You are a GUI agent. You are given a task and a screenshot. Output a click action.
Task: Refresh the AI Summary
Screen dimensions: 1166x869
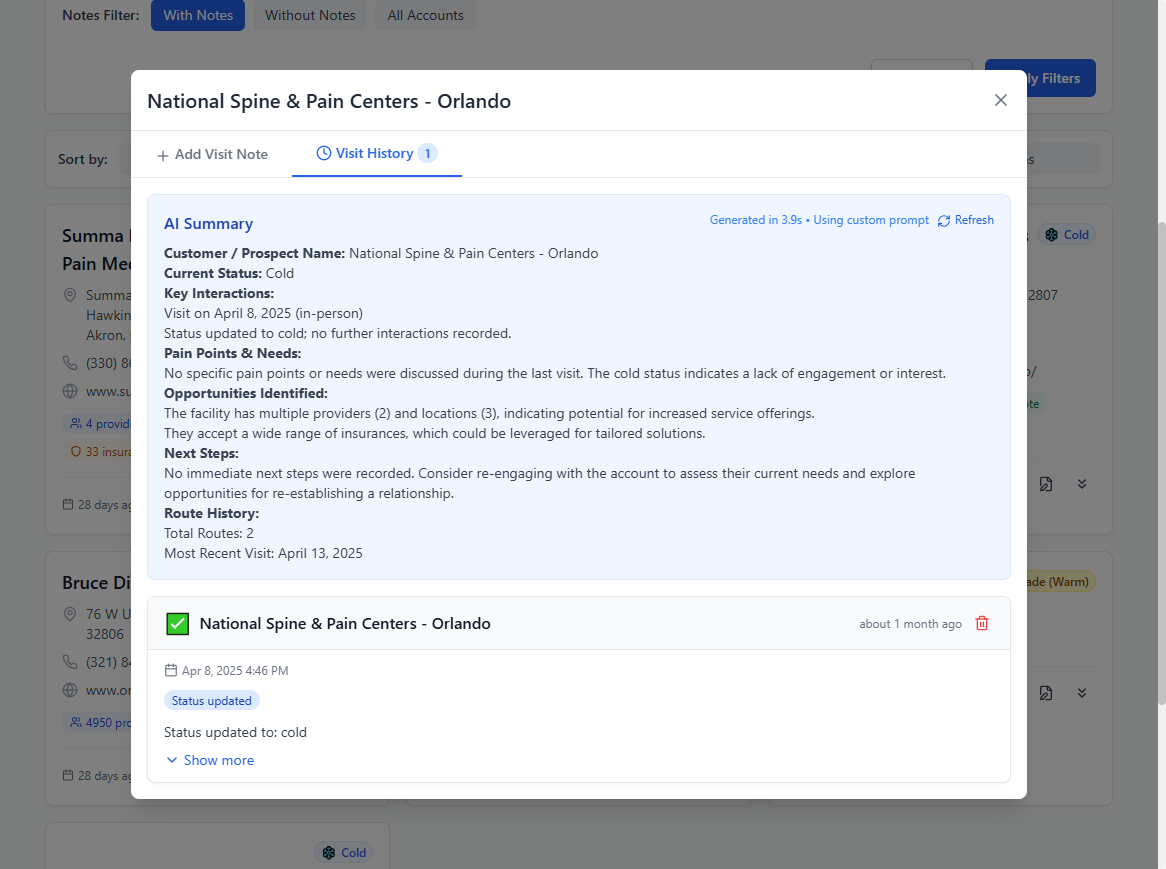coord(965,220)
